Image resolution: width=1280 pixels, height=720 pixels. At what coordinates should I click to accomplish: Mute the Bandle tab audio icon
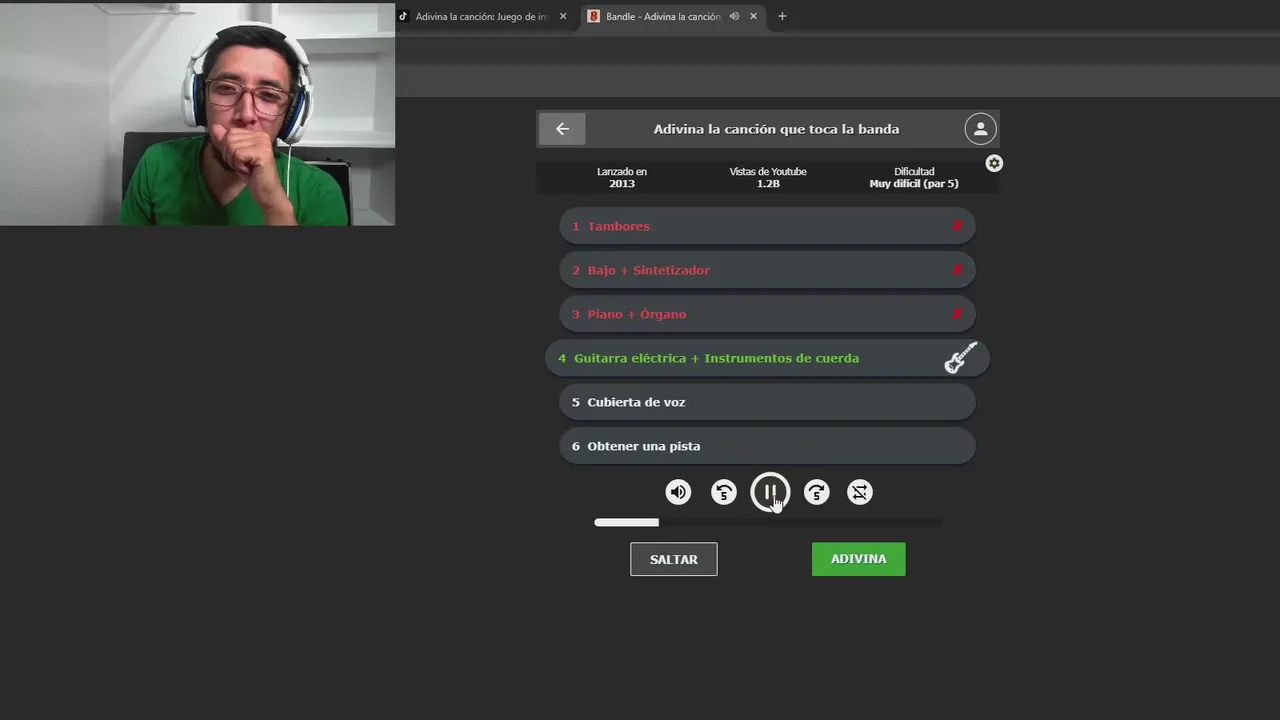[x=734, y=16]
